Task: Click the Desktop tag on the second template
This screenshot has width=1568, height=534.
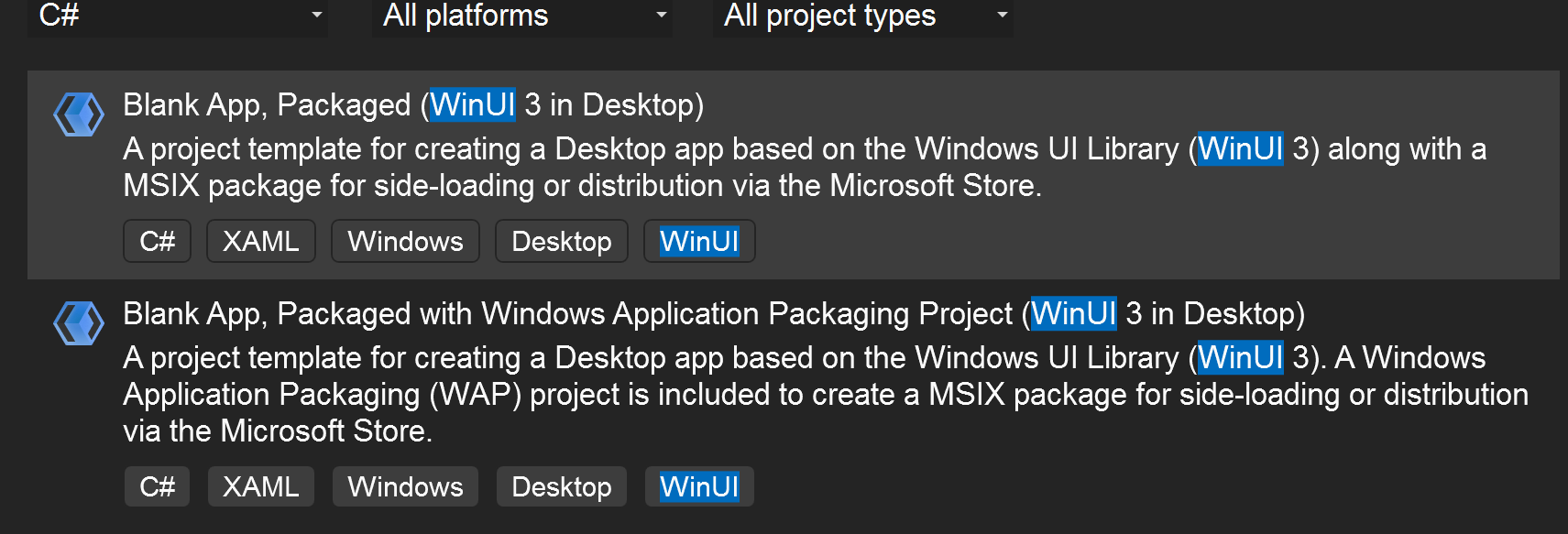Action: coord(561,486)
